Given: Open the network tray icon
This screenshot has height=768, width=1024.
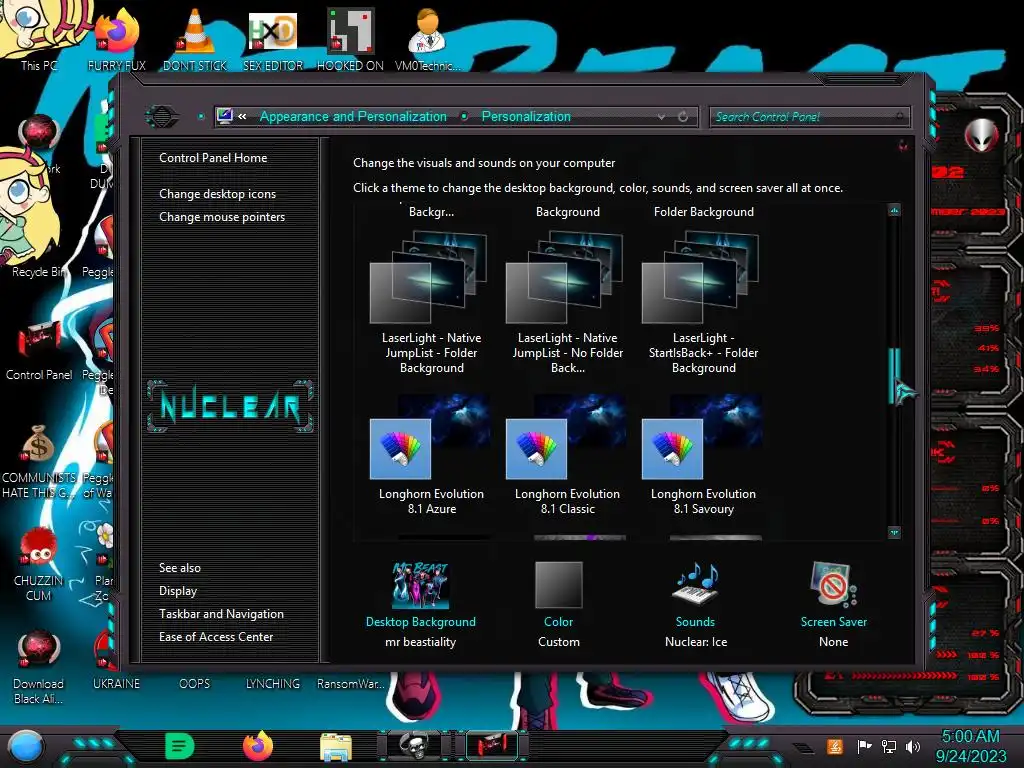Looking at the screenshot, I should click(889, 746).
